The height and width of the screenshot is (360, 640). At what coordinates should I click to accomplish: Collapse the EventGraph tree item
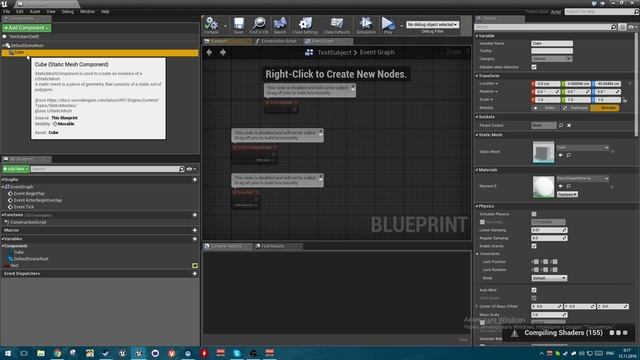pos(3,187)
